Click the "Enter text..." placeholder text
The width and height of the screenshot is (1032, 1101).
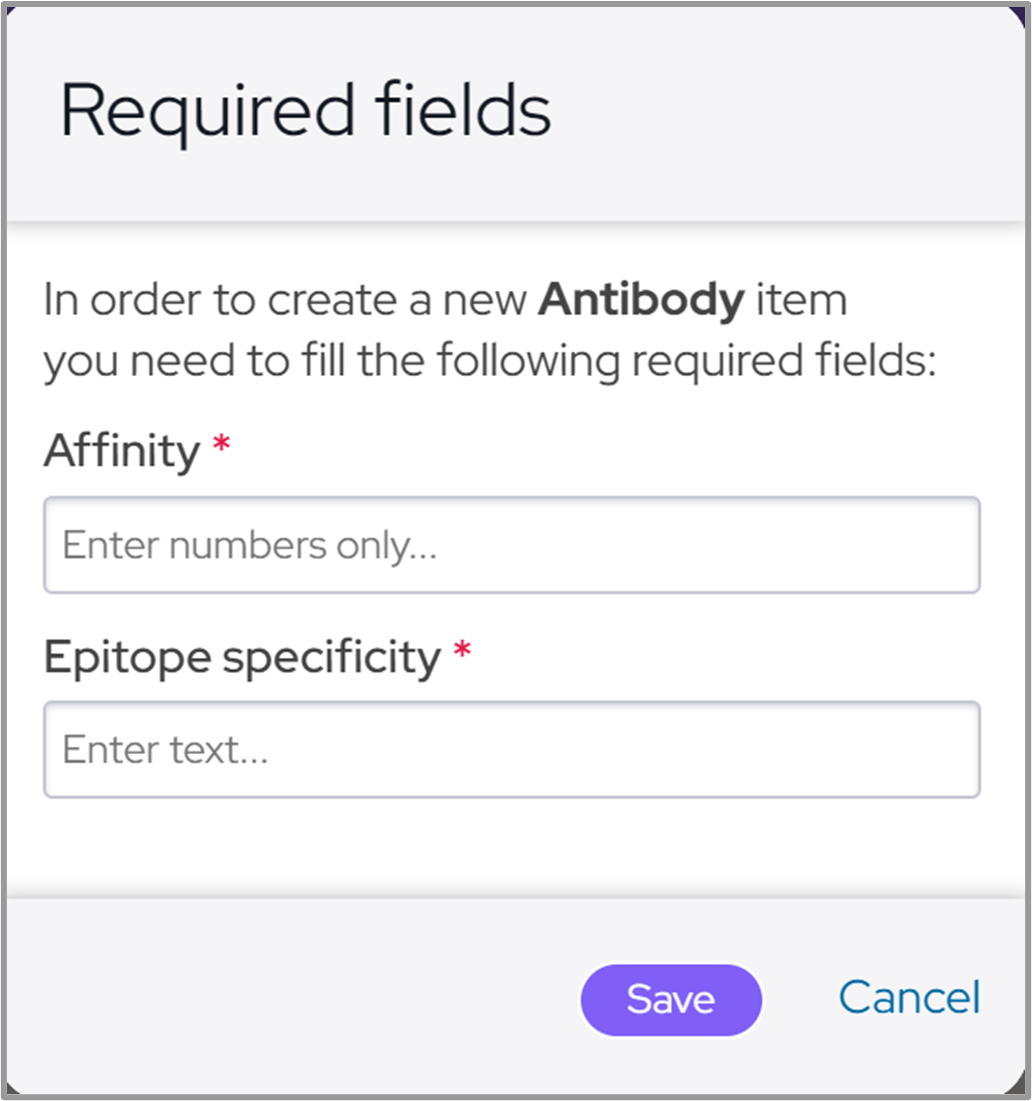coord(165,750)
